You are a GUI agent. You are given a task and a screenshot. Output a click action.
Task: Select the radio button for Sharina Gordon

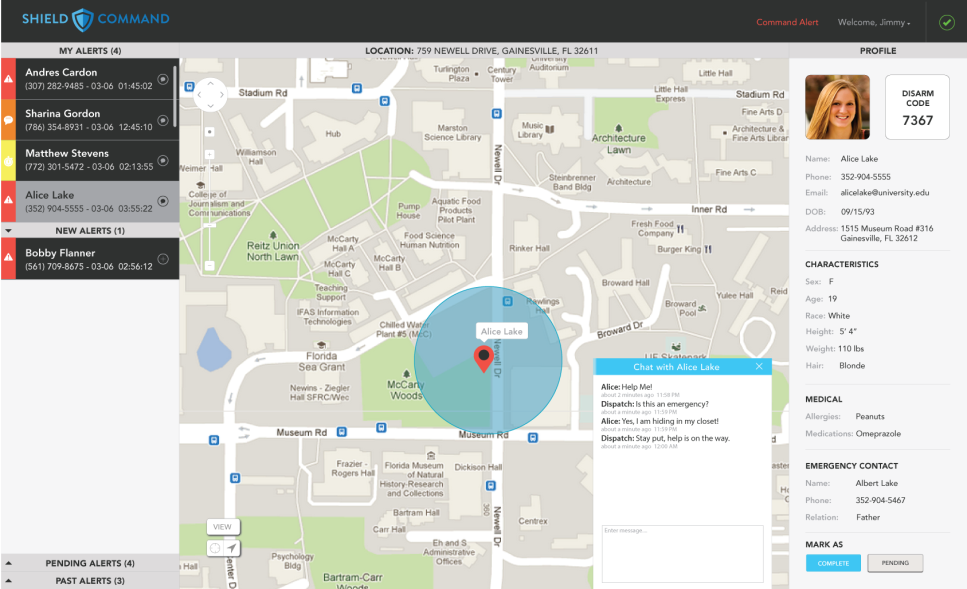pos(163,120)
